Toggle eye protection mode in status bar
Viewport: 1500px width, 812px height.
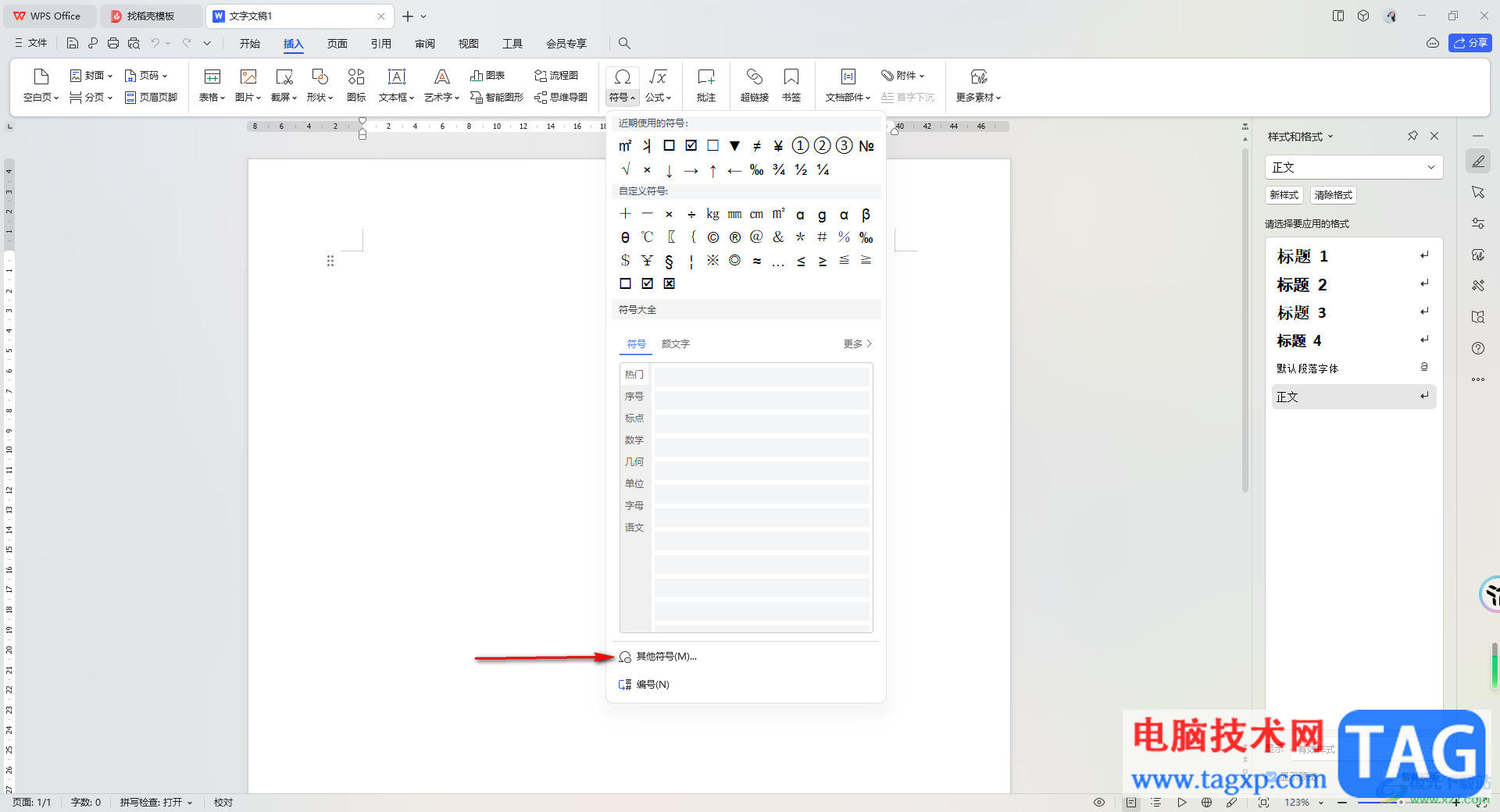click(1099, 803)
